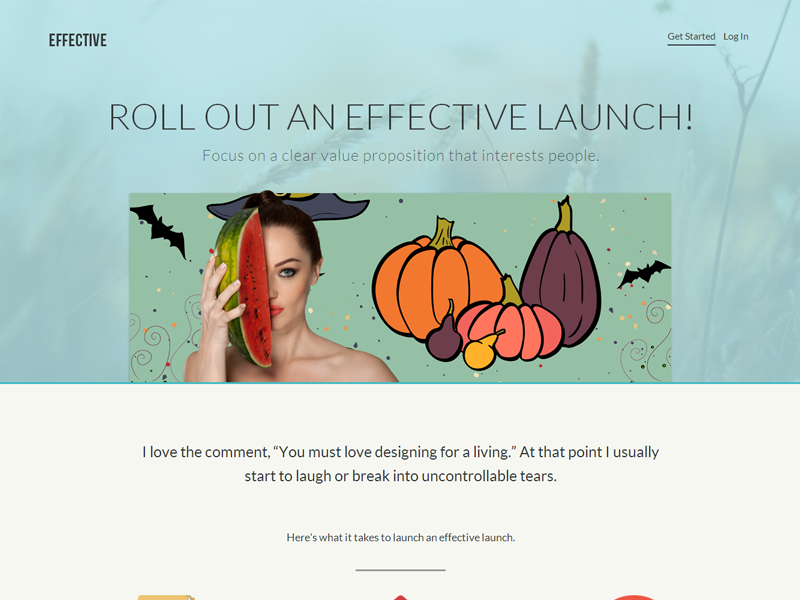Click the line Here's what it takes to launch
Image resolution: width=800 pixels, height=600 pixels.
pos(401,537)
